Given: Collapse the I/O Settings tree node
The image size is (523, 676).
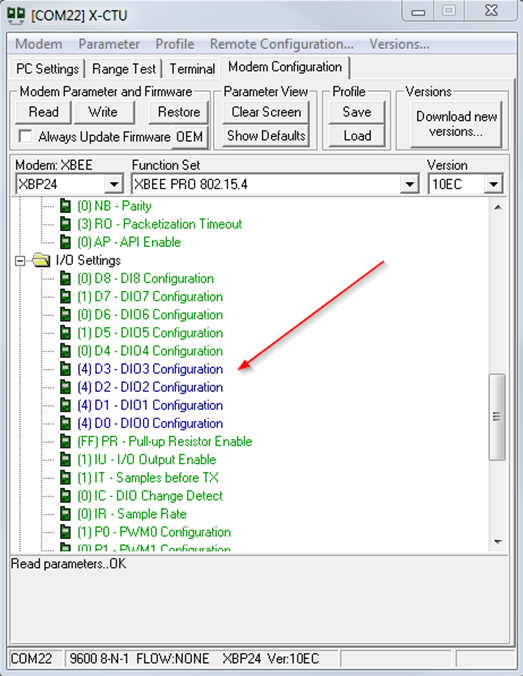Looking at the screenshot, I should (20, 260).
